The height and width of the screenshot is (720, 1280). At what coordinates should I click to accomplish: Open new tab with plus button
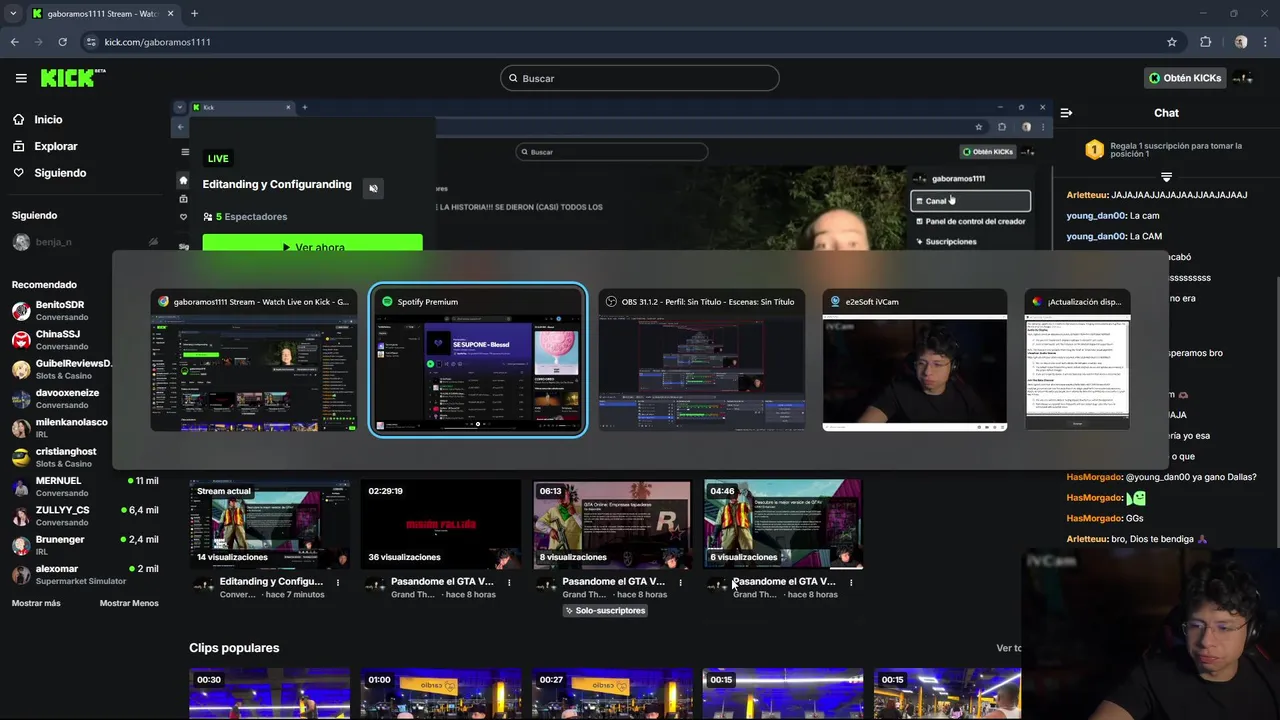pos(194,14)
